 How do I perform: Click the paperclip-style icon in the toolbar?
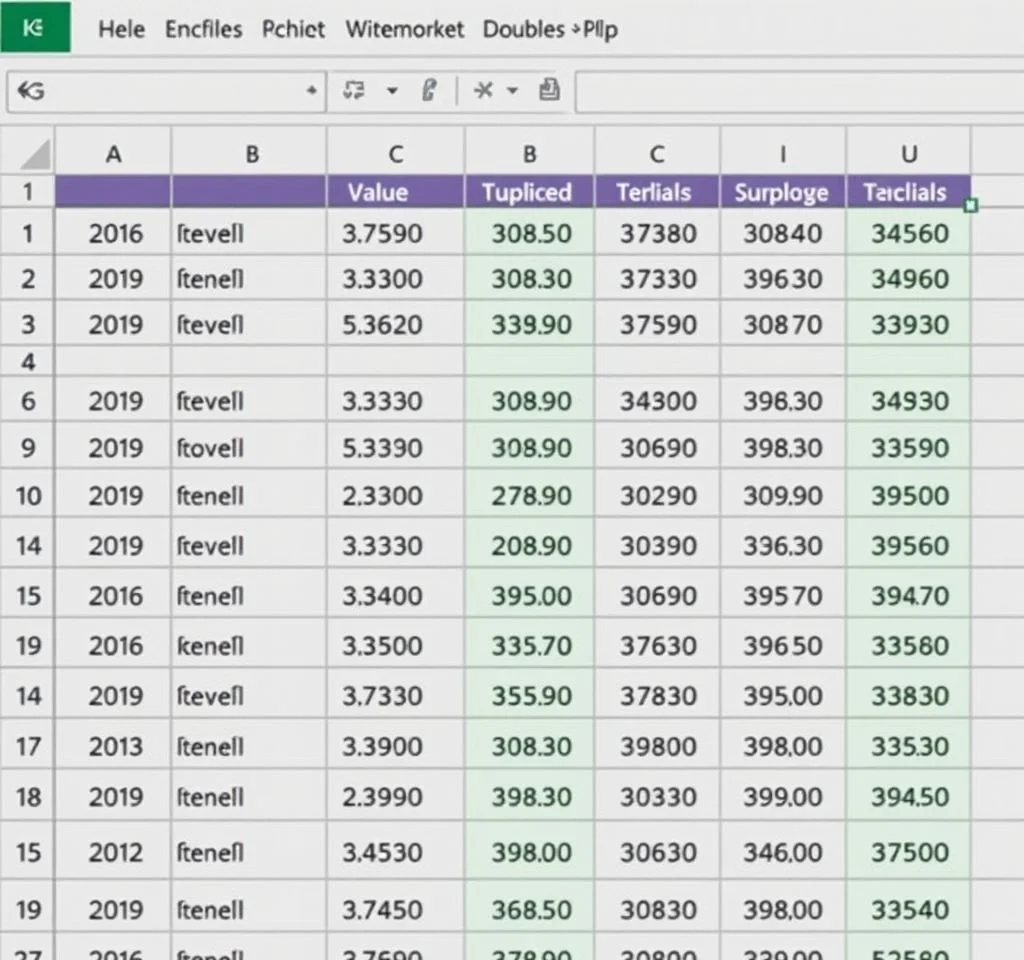click(x=430, y=91)
